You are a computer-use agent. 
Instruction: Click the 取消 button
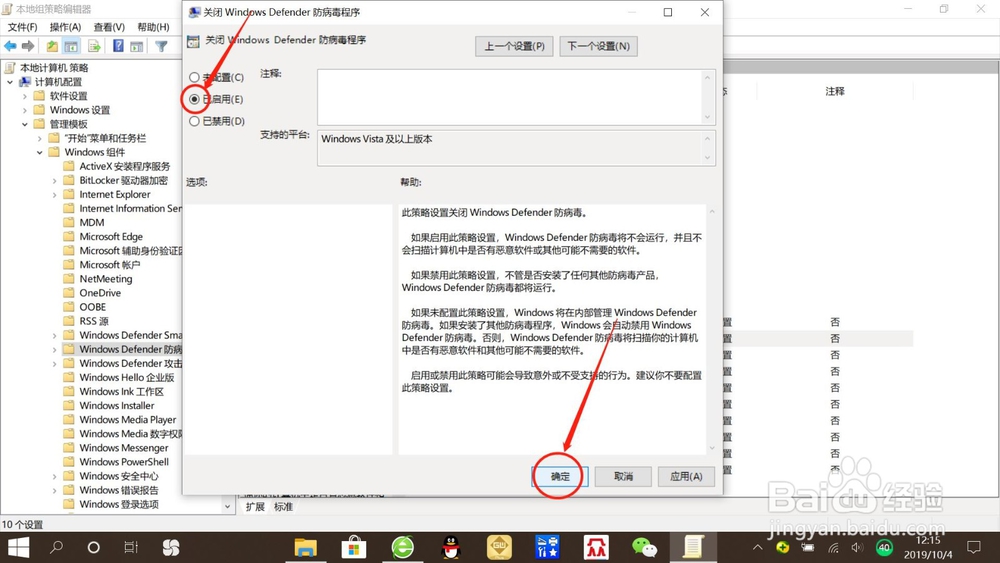(x=623, y=476)
